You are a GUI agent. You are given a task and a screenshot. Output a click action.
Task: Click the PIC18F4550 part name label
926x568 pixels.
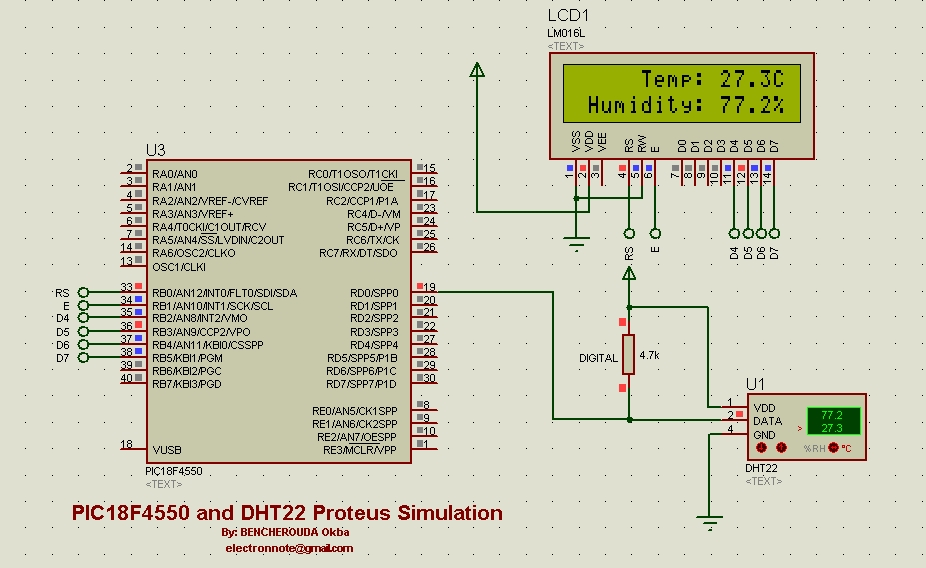[174, 471]
